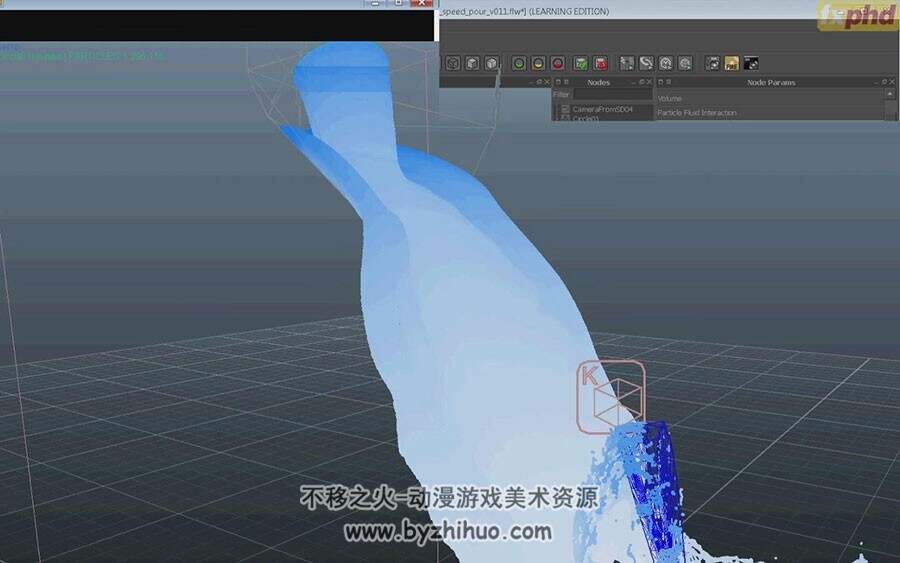Screen dimensions: 900x563
Task: Close the Node Params panel
Action: (891, 82)
